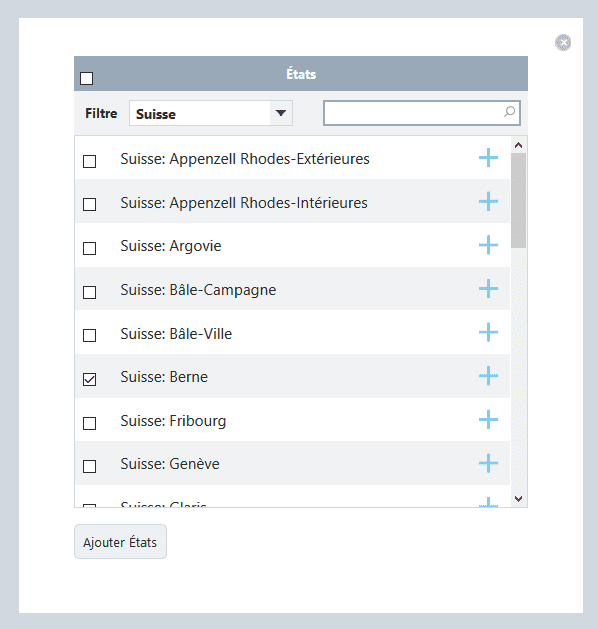598x629 pixels.
Task: Uncheck the Suisse: Berne checkbox
Action: click(x=89, y=379)
